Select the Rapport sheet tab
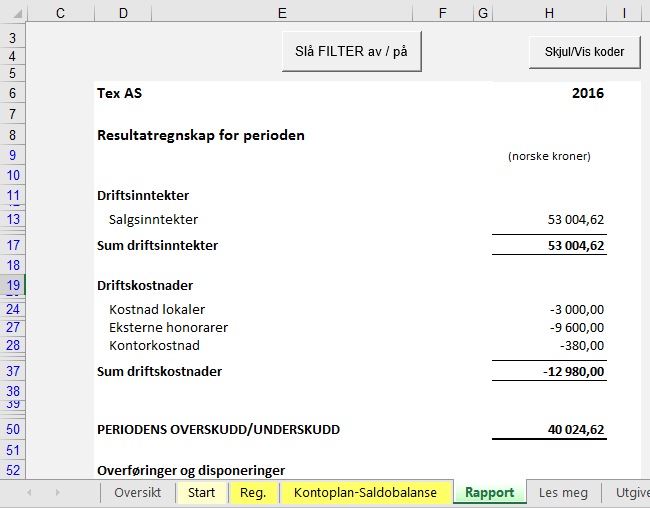This screenshot has width=650, height=508. (489, 493)
